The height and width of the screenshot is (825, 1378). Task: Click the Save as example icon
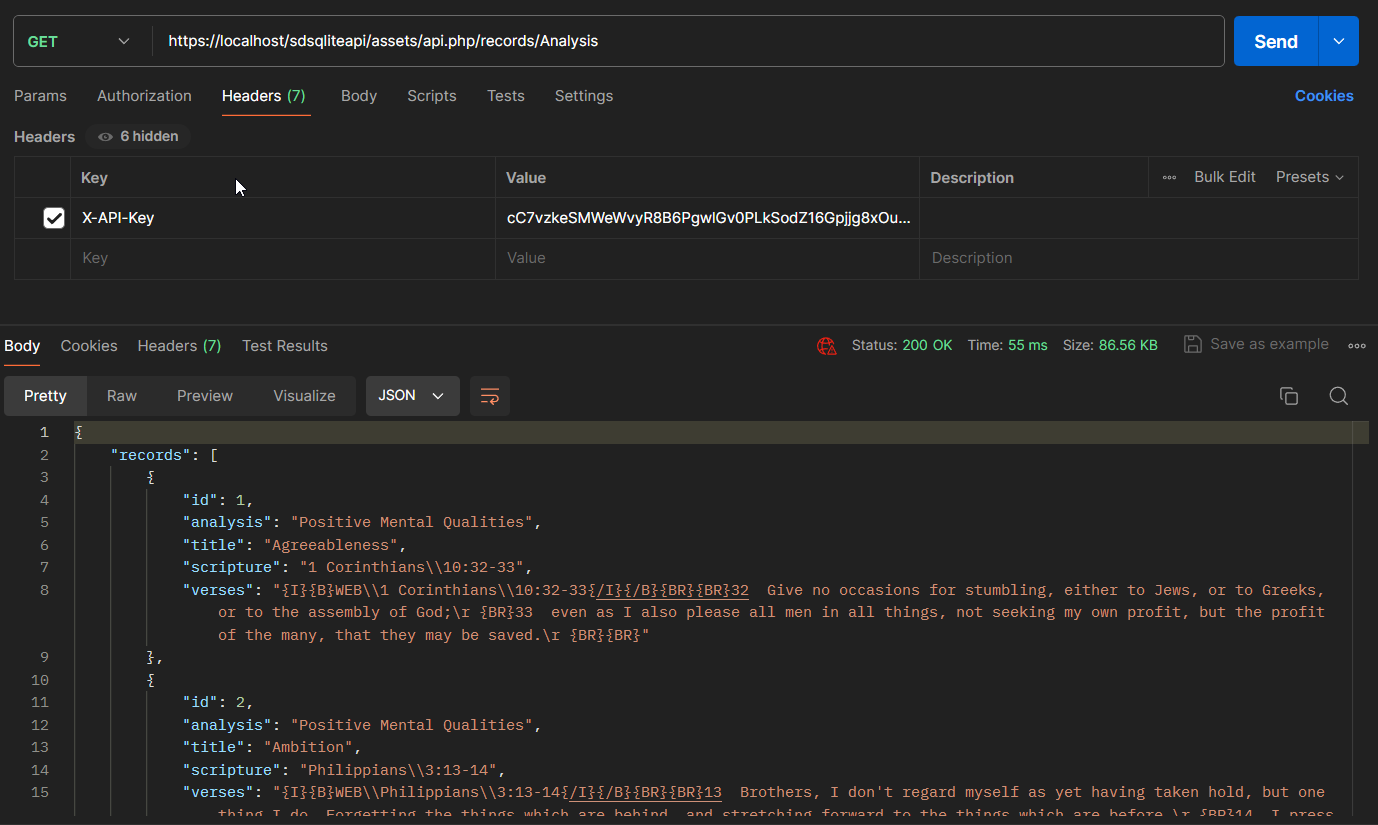[1192, 344]
